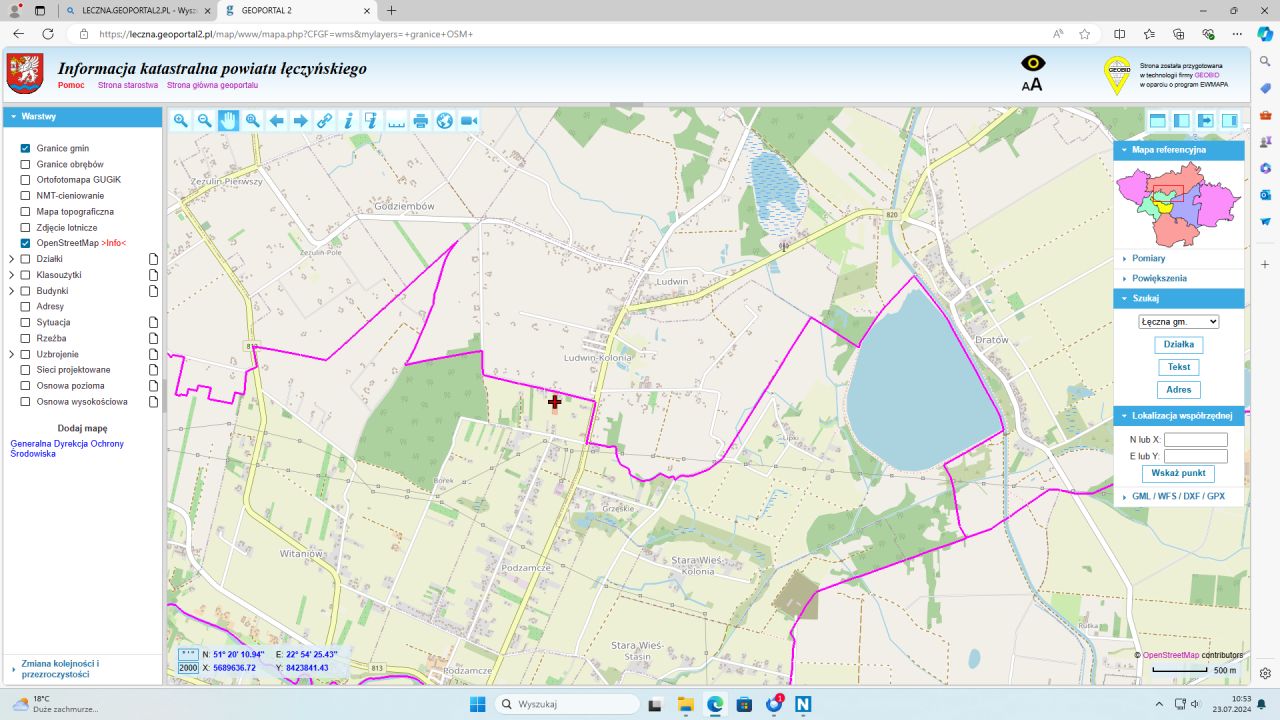
Task: Expand Zmiana kolejności i przezroczystości
Action: click(82, 669)
